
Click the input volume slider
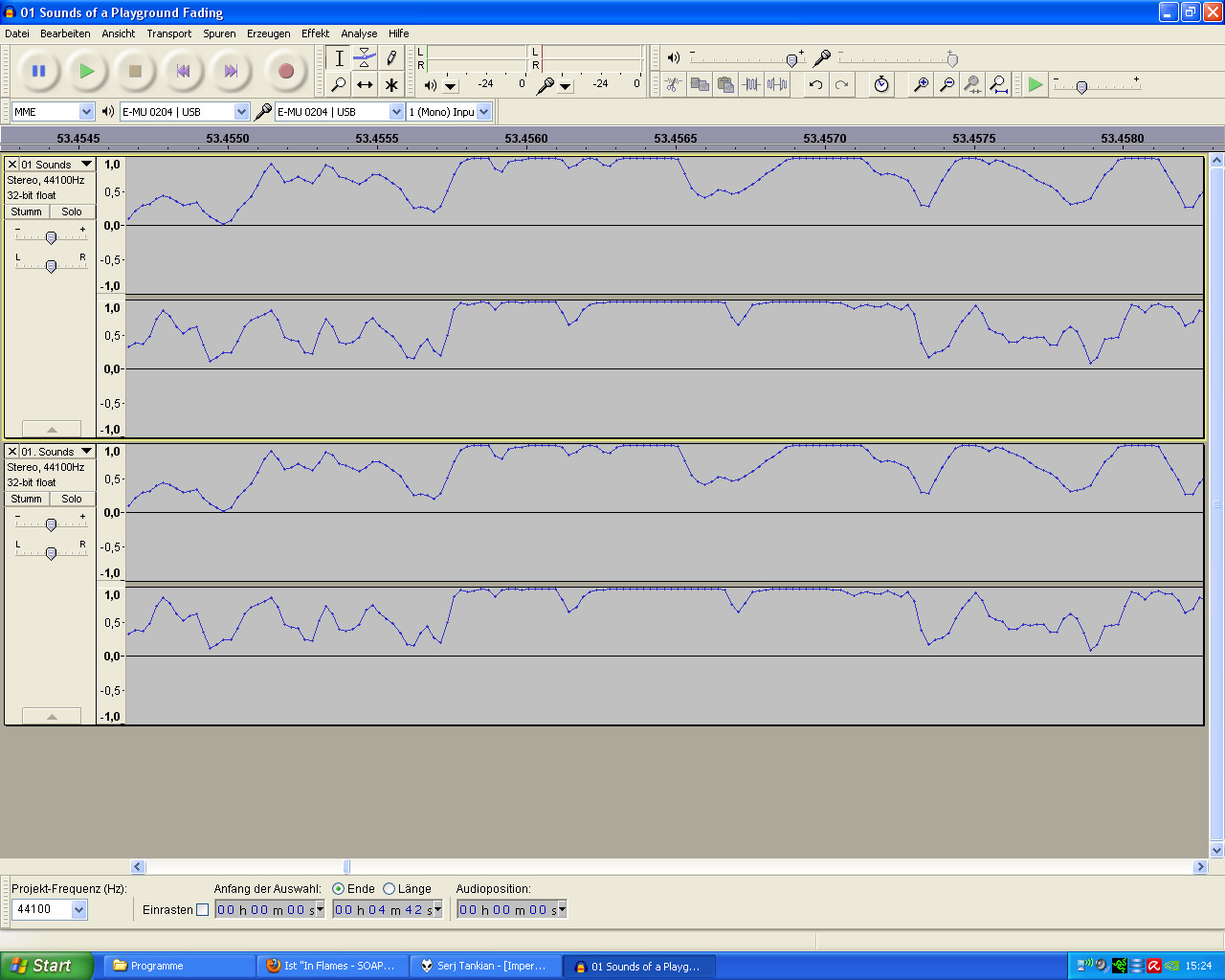897,59
